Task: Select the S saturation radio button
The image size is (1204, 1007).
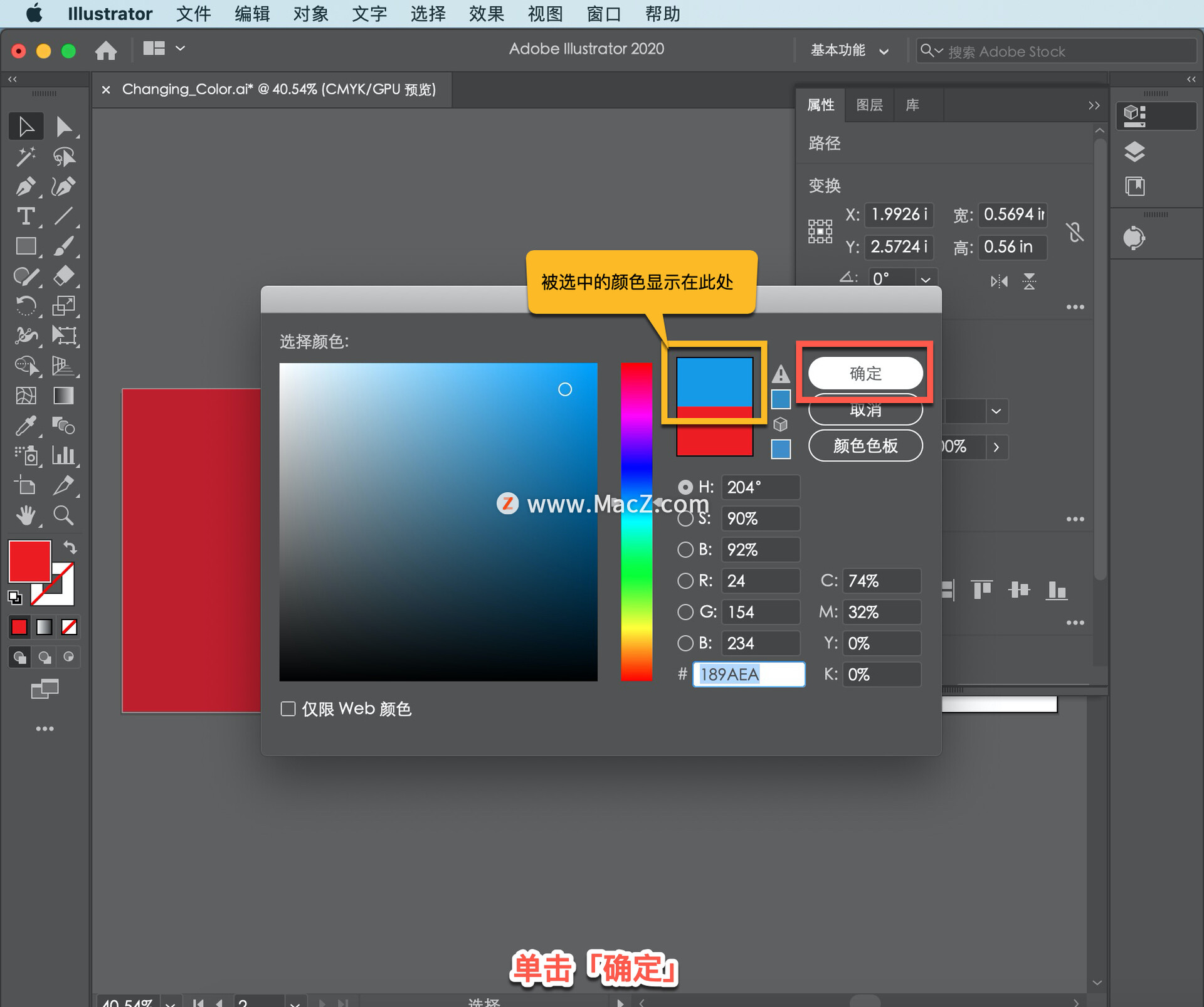Action: 685,519
